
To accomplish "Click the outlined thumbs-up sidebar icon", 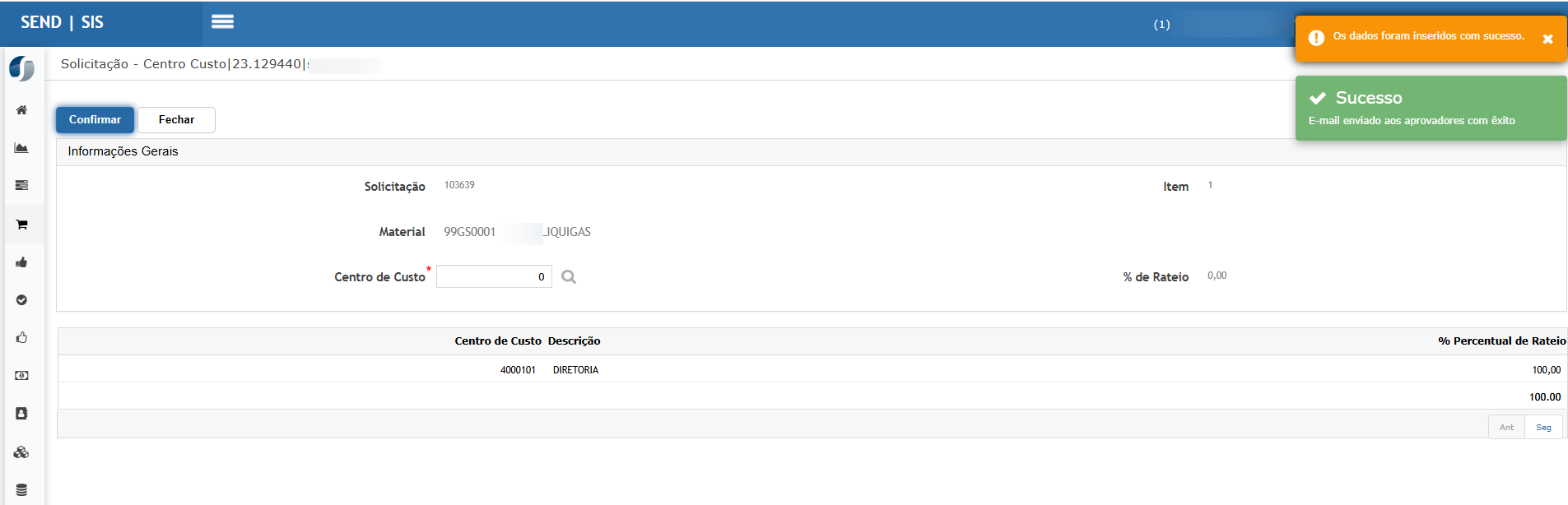I will pyautogui.click(x=22, y=338).
